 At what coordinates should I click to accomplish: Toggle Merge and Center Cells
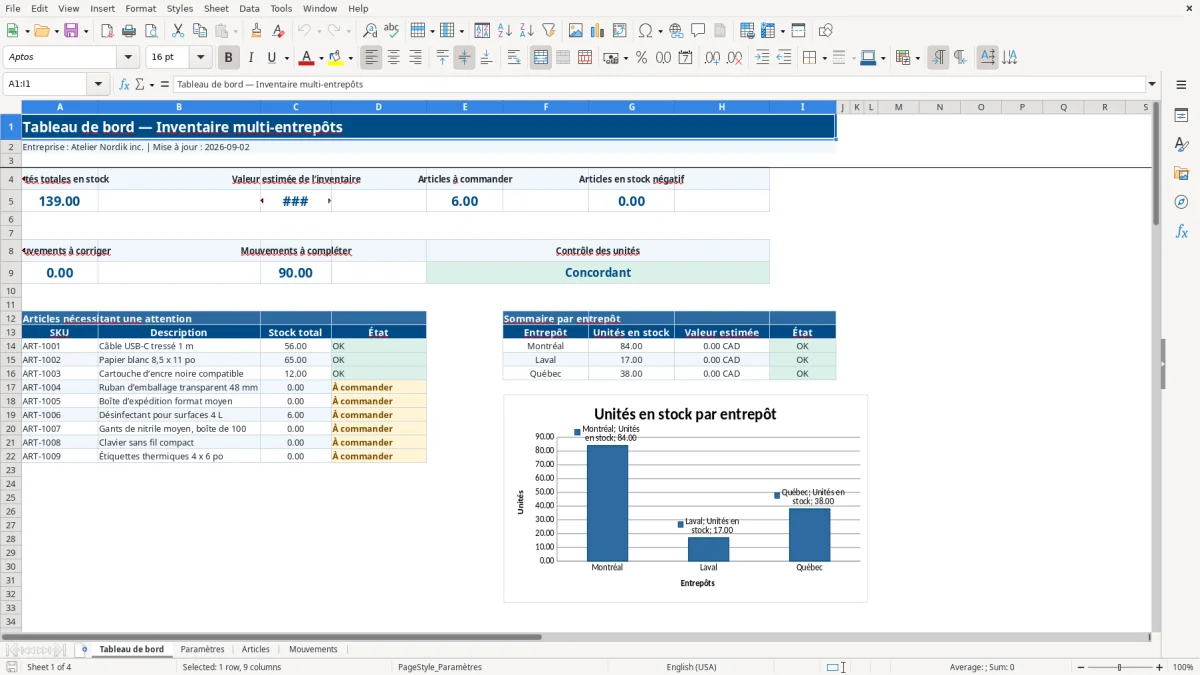tap(541, 58)
